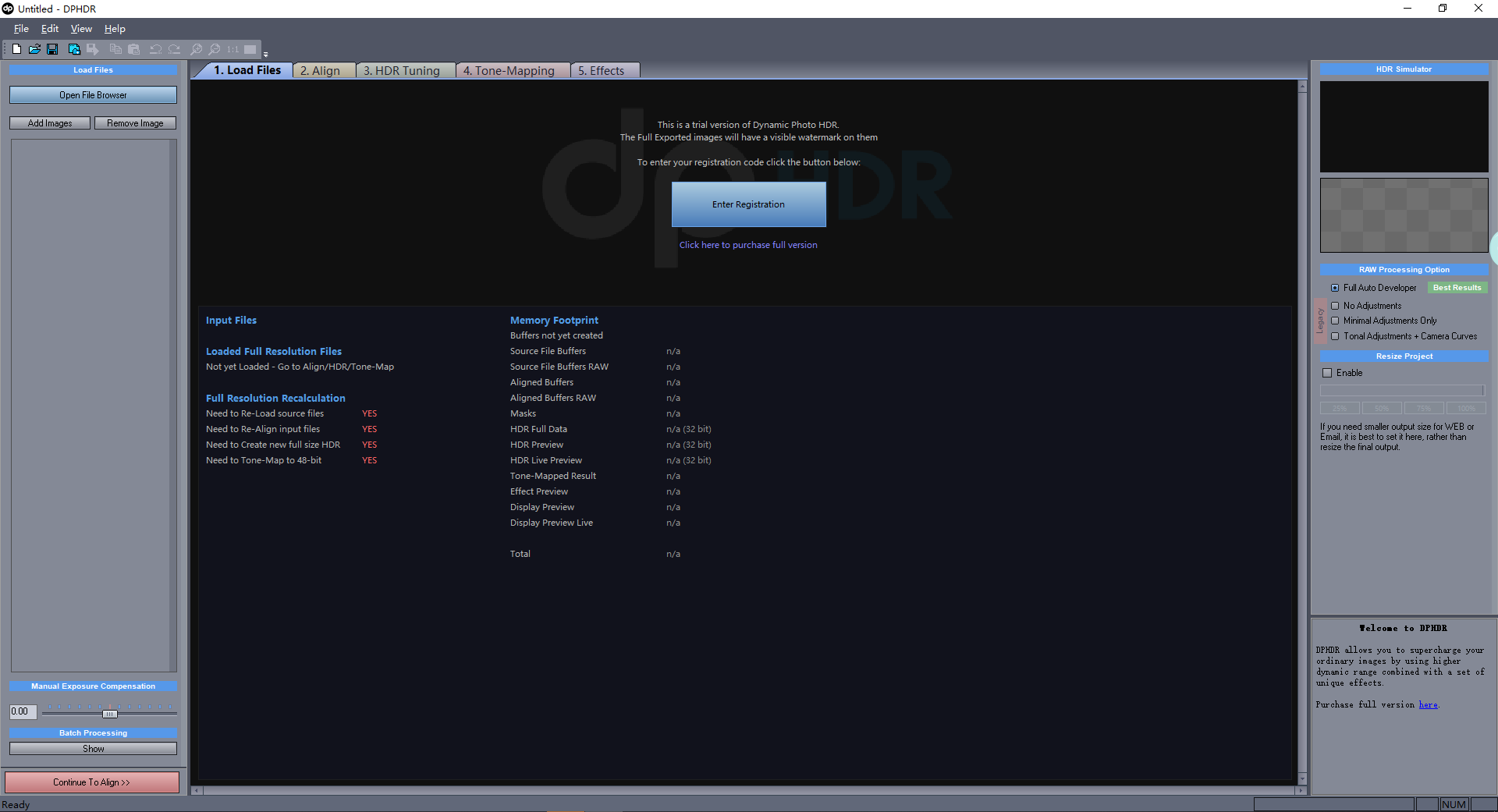Select the No Adjustments option
This screenshot has width=1498, height=812.
(x=1335, y=306)
